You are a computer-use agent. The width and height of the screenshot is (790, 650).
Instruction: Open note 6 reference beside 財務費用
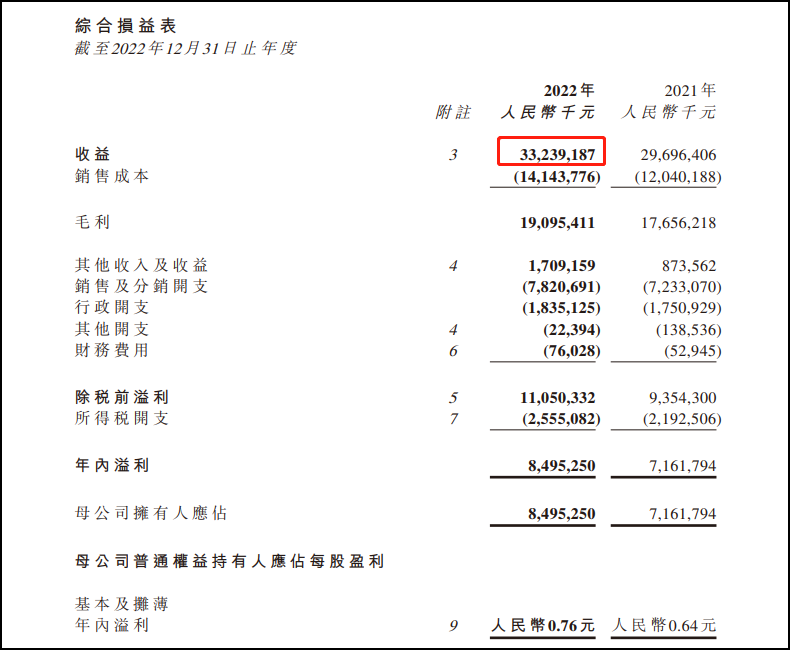click(453, 351)
